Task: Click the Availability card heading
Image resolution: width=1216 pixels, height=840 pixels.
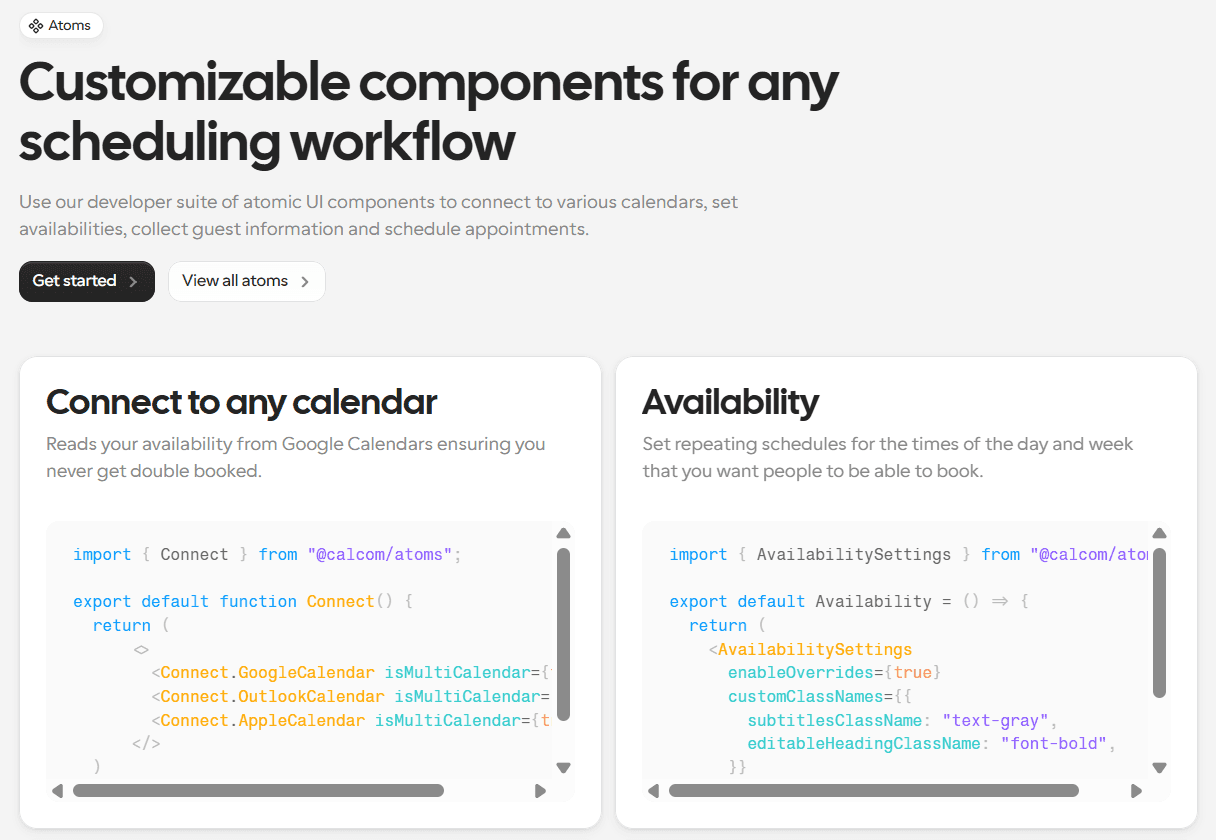Action: pos(731,402)
